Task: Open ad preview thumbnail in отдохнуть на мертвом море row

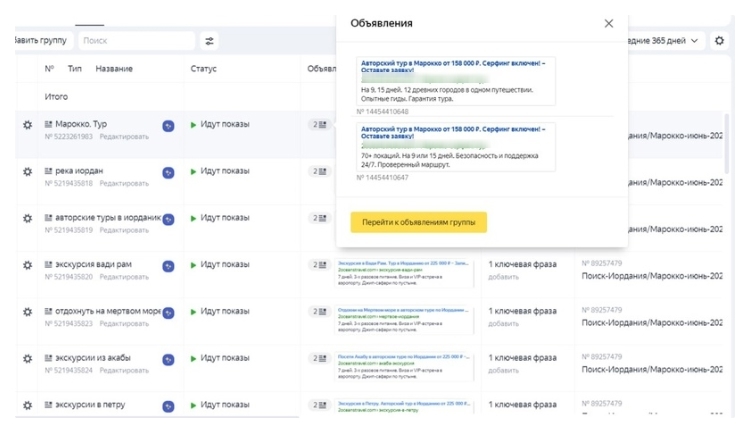Action: coord(404,320)
